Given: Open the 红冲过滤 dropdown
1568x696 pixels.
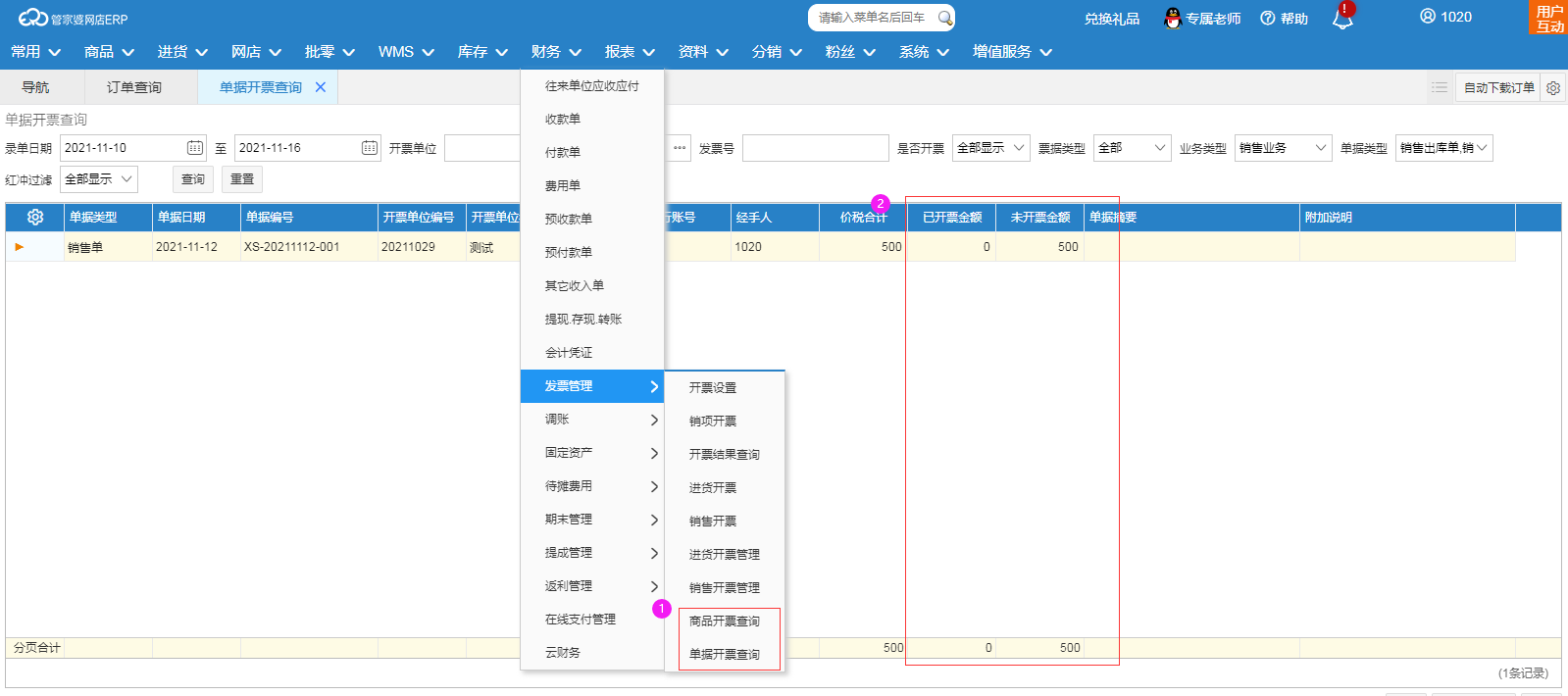Looking at the screenshot, I should tap(99, 179).
